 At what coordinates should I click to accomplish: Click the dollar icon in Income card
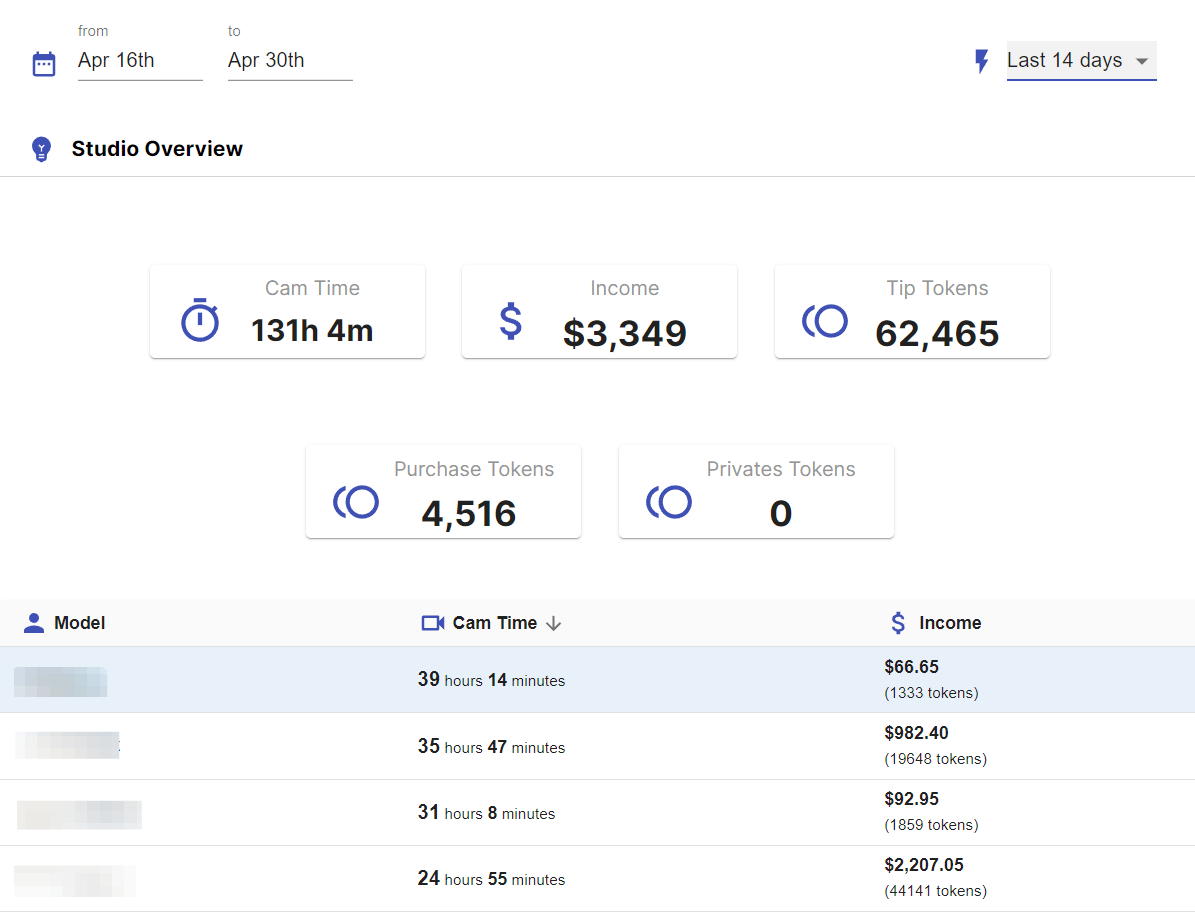point(511,321)
